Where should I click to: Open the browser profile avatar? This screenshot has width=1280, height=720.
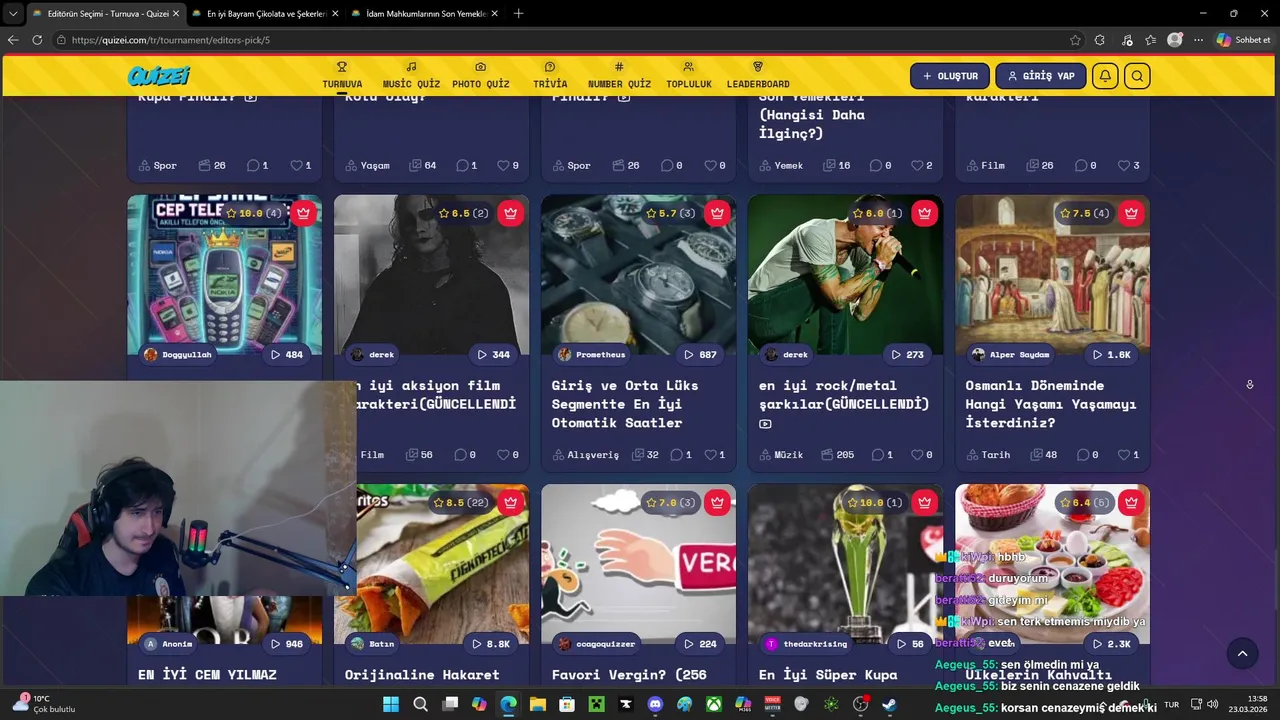point(1175,40)
